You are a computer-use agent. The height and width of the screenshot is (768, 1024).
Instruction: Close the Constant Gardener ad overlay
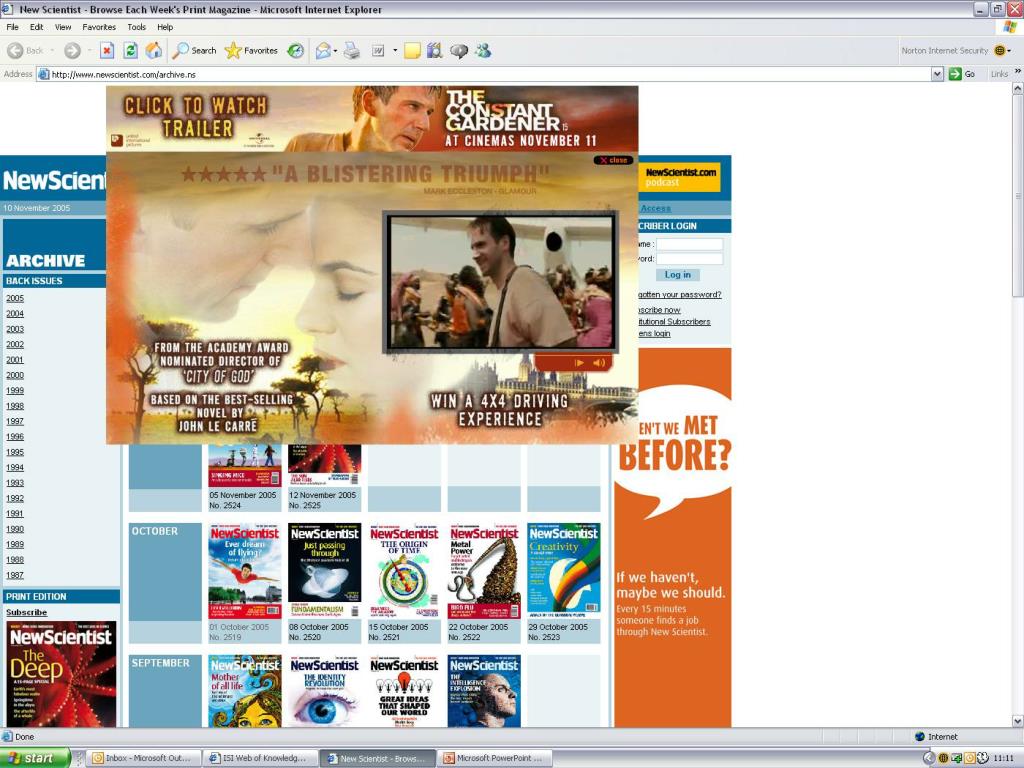click(x=613, y=160)
